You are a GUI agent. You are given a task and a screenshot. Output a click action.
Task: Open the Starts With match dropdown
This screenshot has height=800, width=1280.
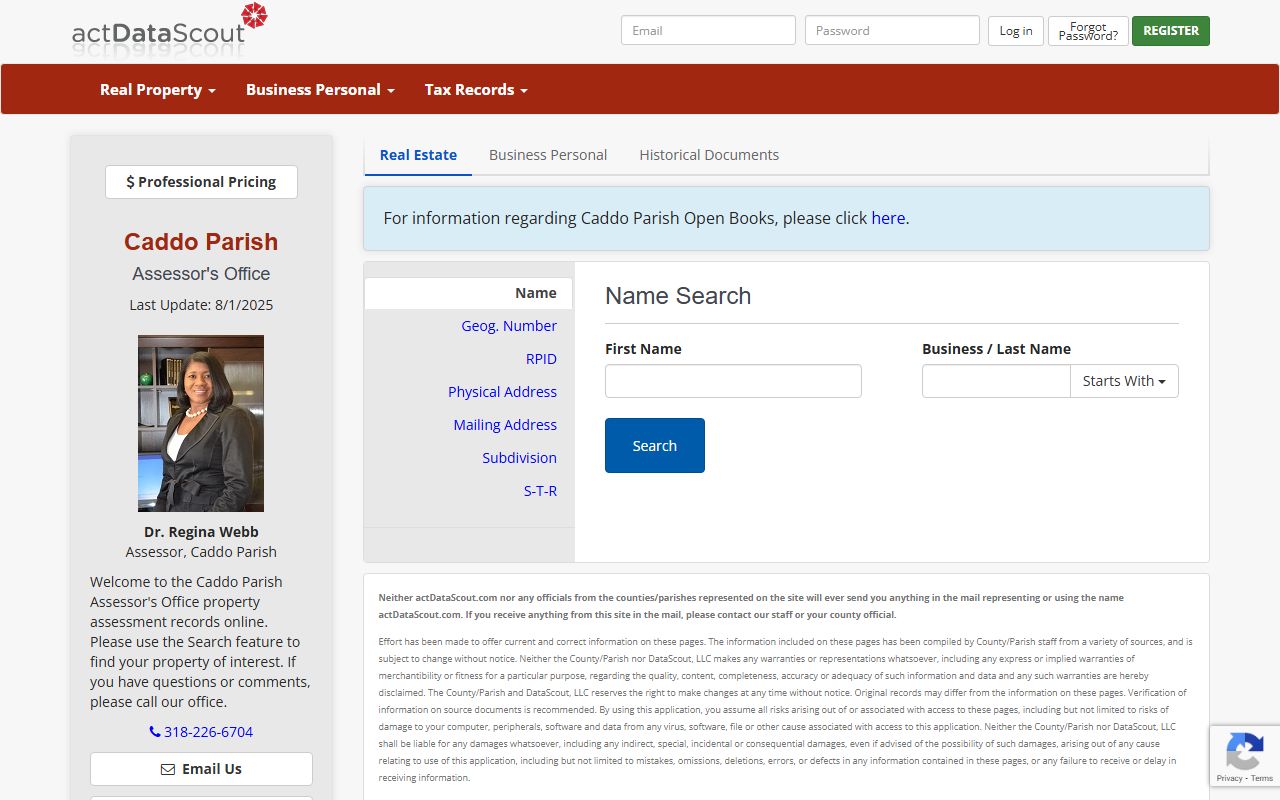point(1123,381)
